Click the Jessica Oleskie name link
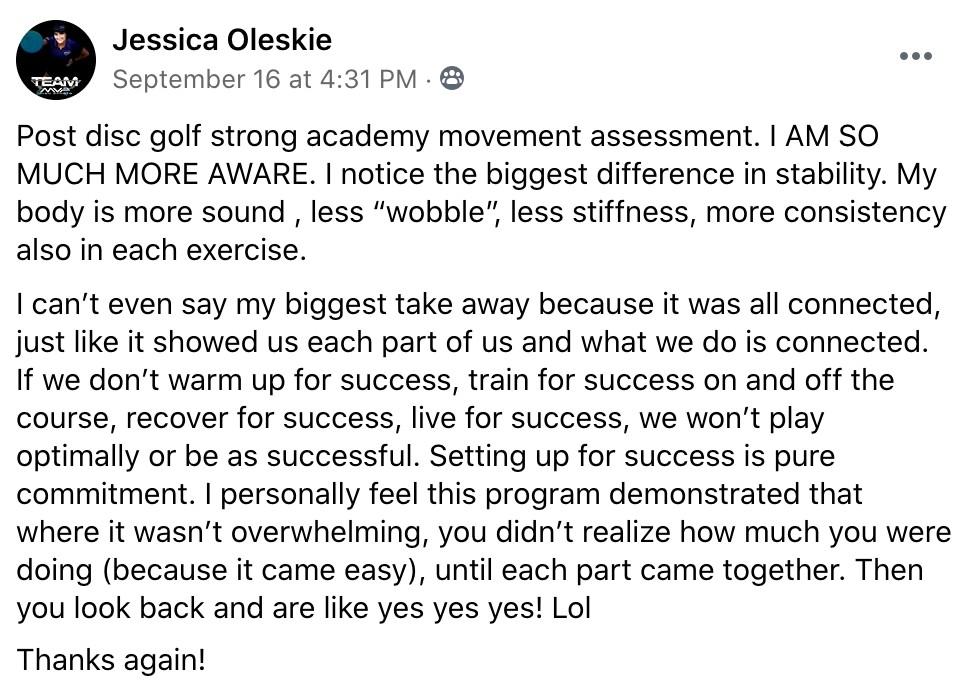This screenshot has width=969, height=691. point(222,41)
